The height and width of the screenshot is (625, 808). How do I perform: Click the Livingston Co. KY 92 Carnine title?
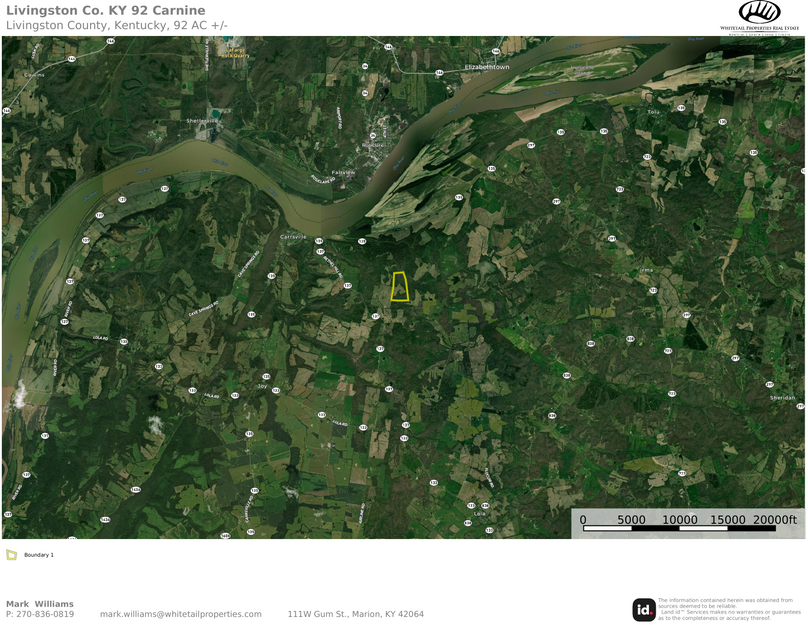[x=106, y=10]
